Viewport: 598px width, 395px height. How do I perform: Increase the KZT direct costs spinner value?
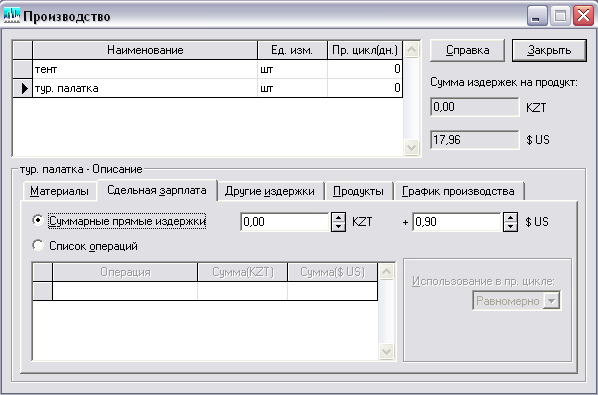click(x=338, y=217)
